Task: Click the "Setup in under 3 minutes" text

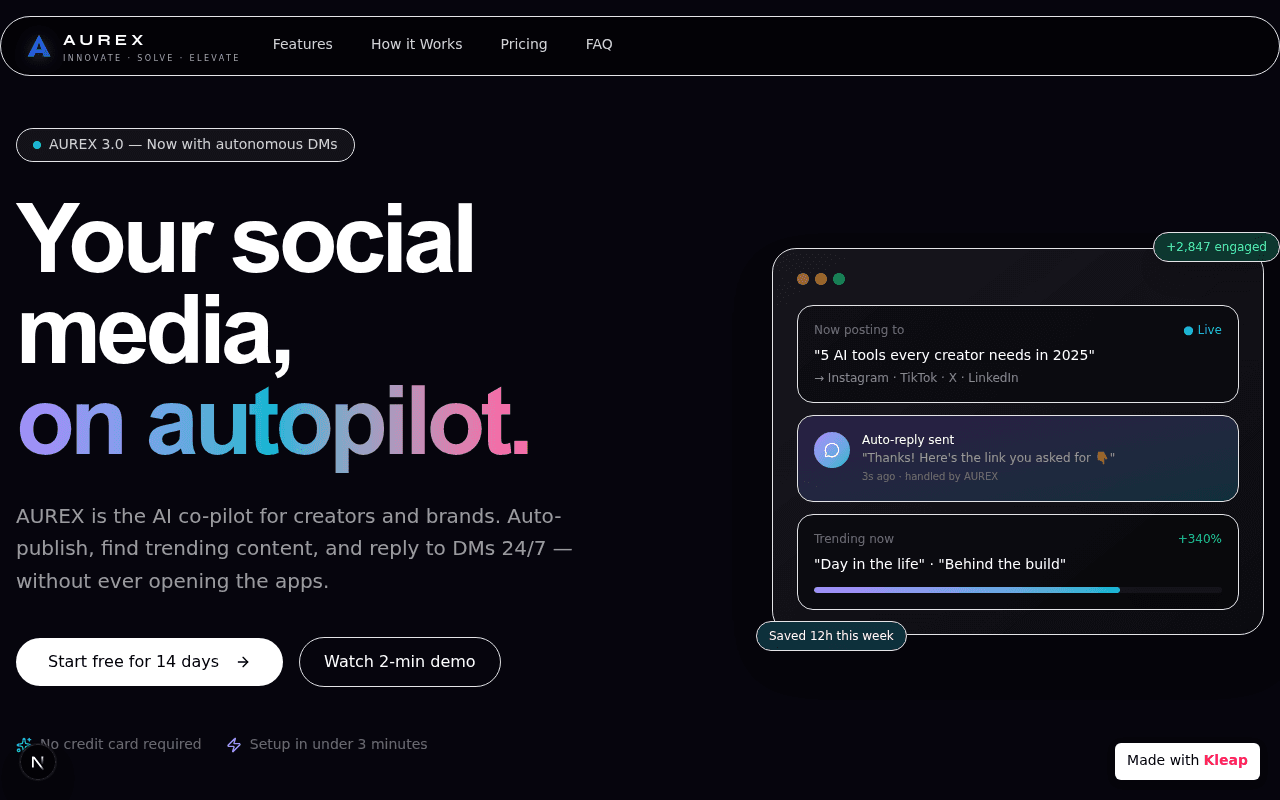Action: click(x=339, y=744)
